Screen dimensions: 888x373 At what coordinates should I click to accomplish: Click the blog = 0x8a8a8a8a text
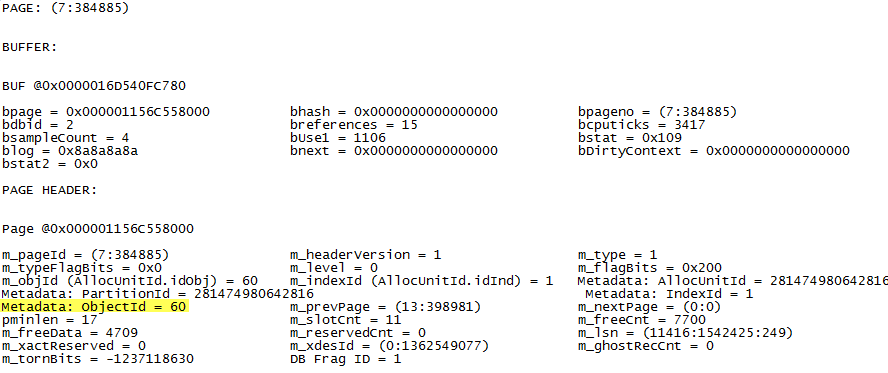[70, 151]
